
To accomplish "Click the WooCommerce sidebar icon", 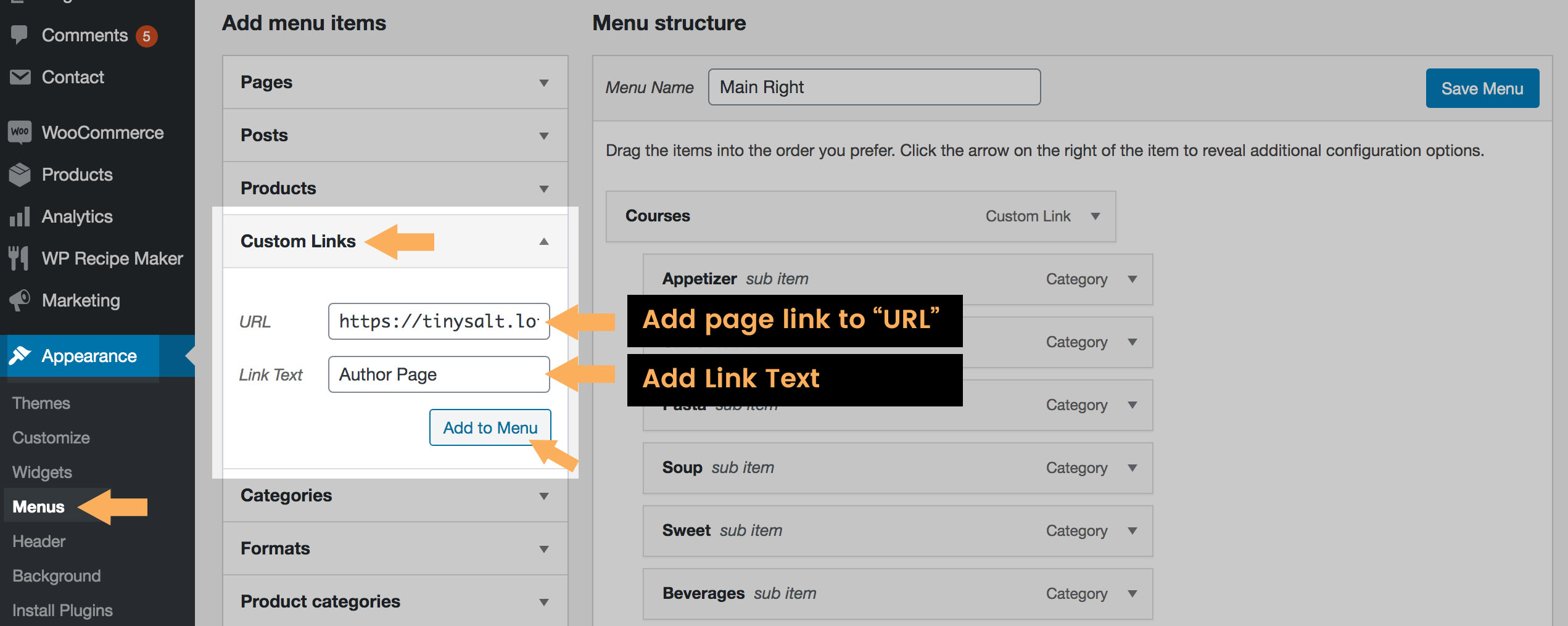I will coord(19,132).
